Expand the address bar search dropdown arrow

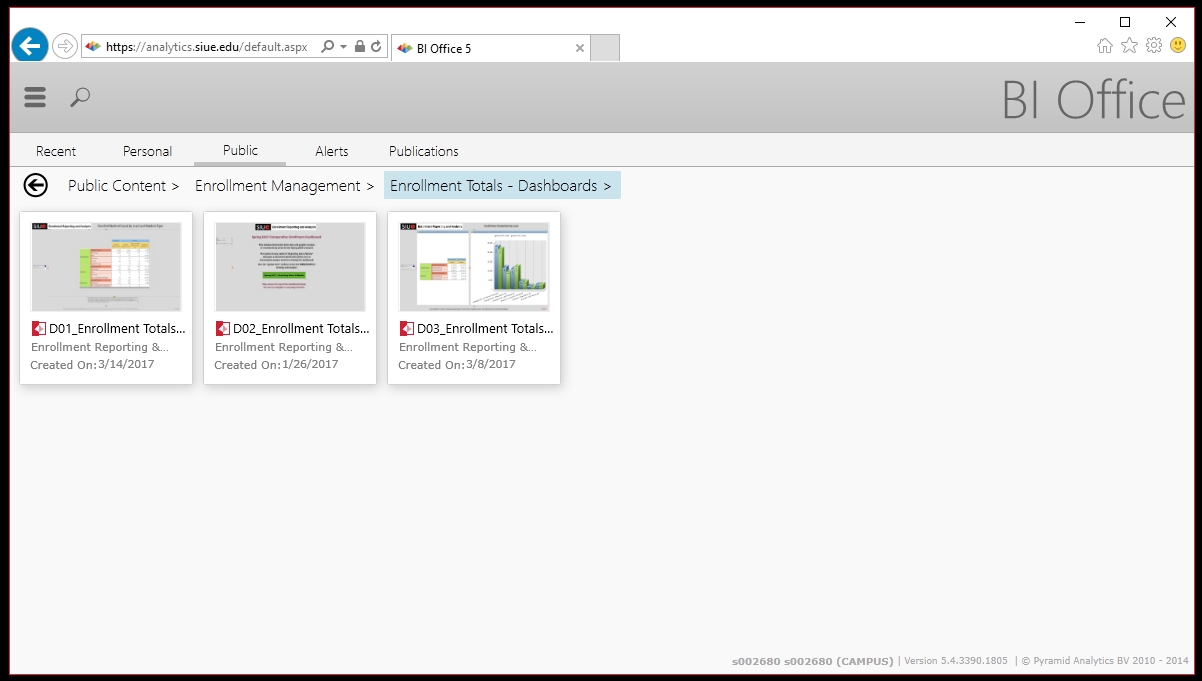point(343,47)
